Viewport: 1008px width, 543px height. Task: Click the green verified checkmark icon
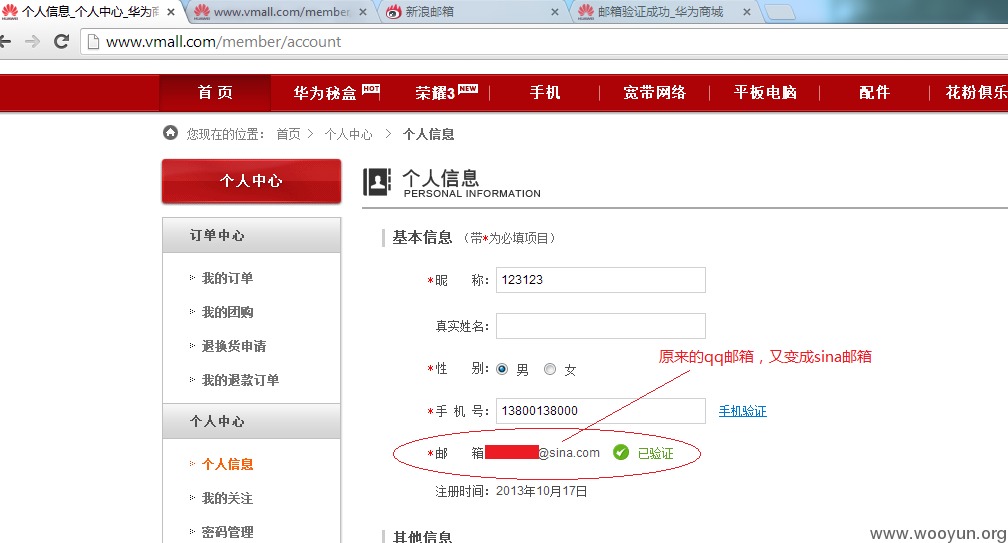point(620,452)
